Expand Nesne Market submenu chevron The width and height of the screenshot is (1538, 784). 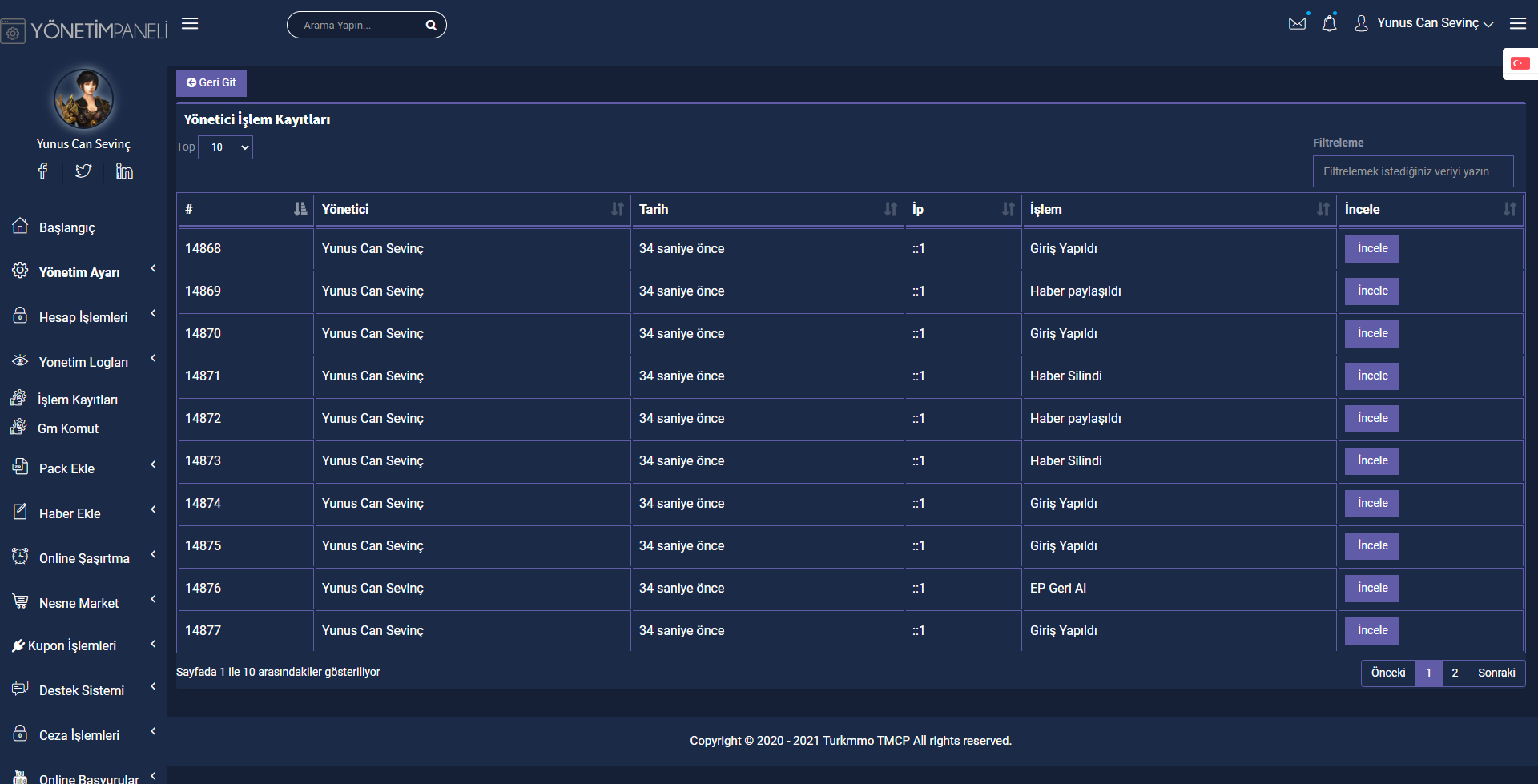tap(153, 599)
